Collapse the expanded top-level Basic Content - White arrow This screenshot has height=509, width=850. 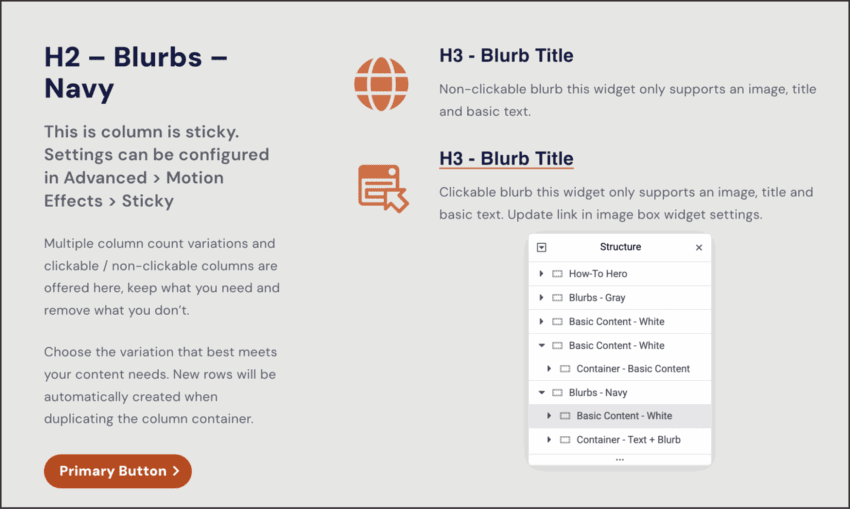(x=541, y=346)
